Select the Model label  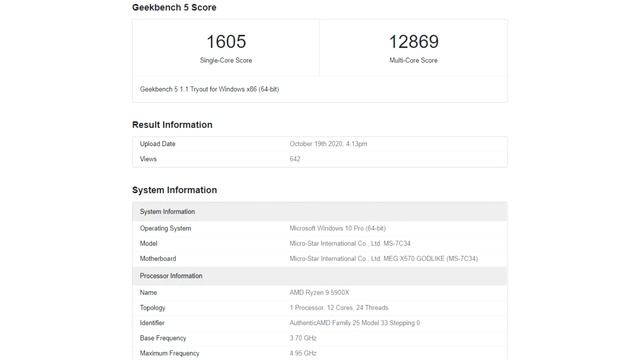[x=149, y=244]
